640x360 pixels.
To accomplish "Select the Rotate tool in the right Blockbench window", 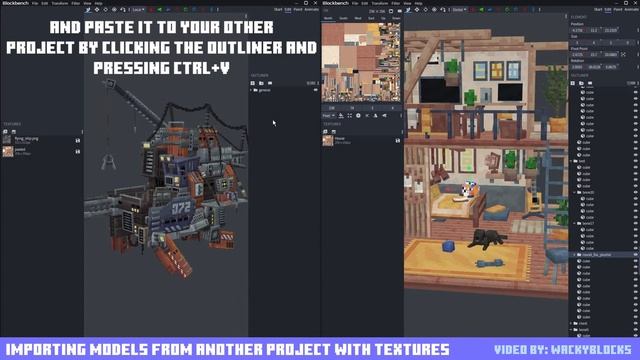I will point(425,9).
